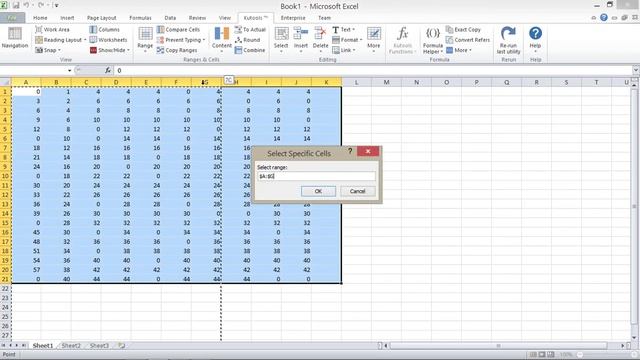Click the zoom slider in status bar
The height and width of the screenshot is (360, 640).
point(608,355)
